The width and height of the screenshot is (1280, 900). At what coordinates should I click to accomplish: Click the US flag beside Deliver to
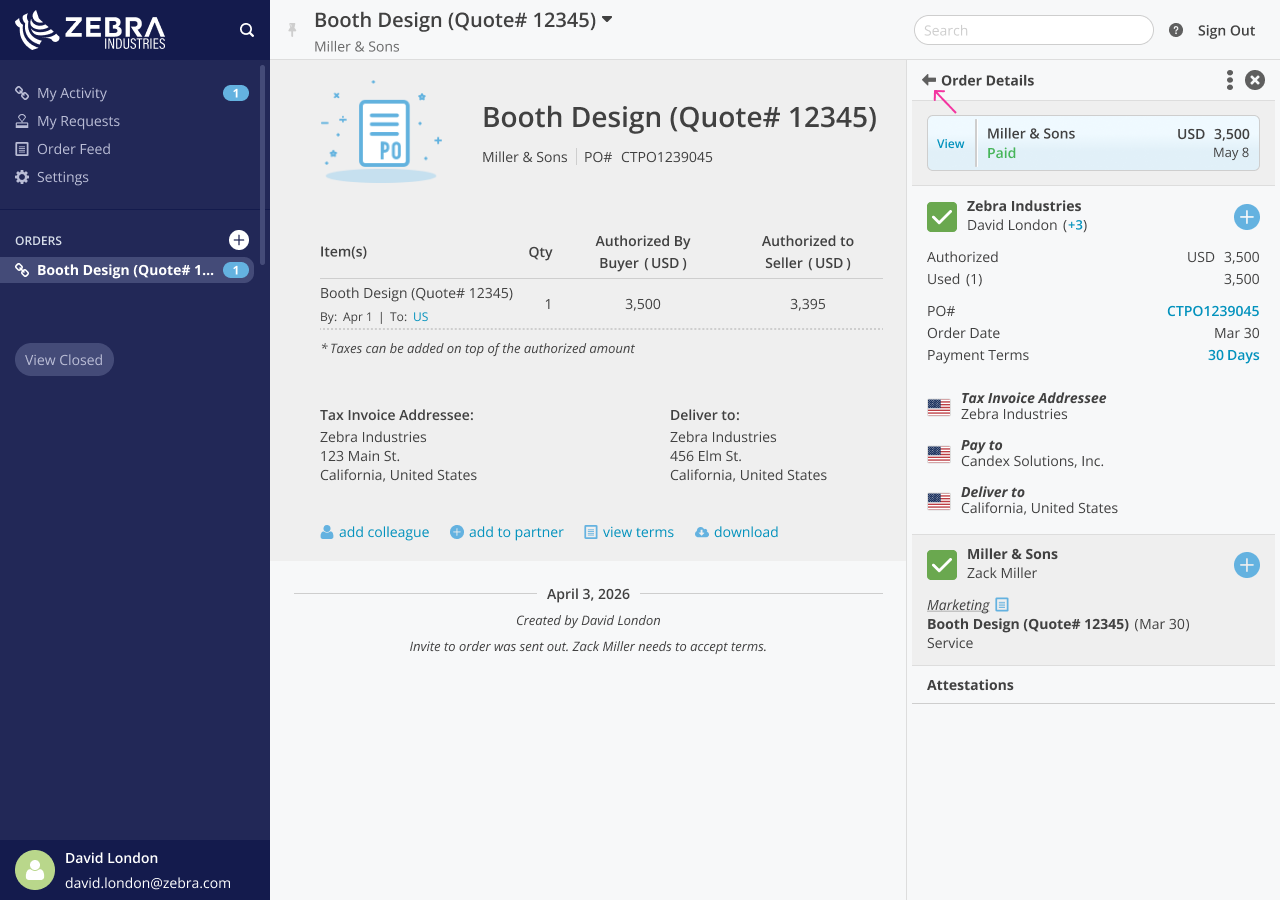[x=939, y=501]
